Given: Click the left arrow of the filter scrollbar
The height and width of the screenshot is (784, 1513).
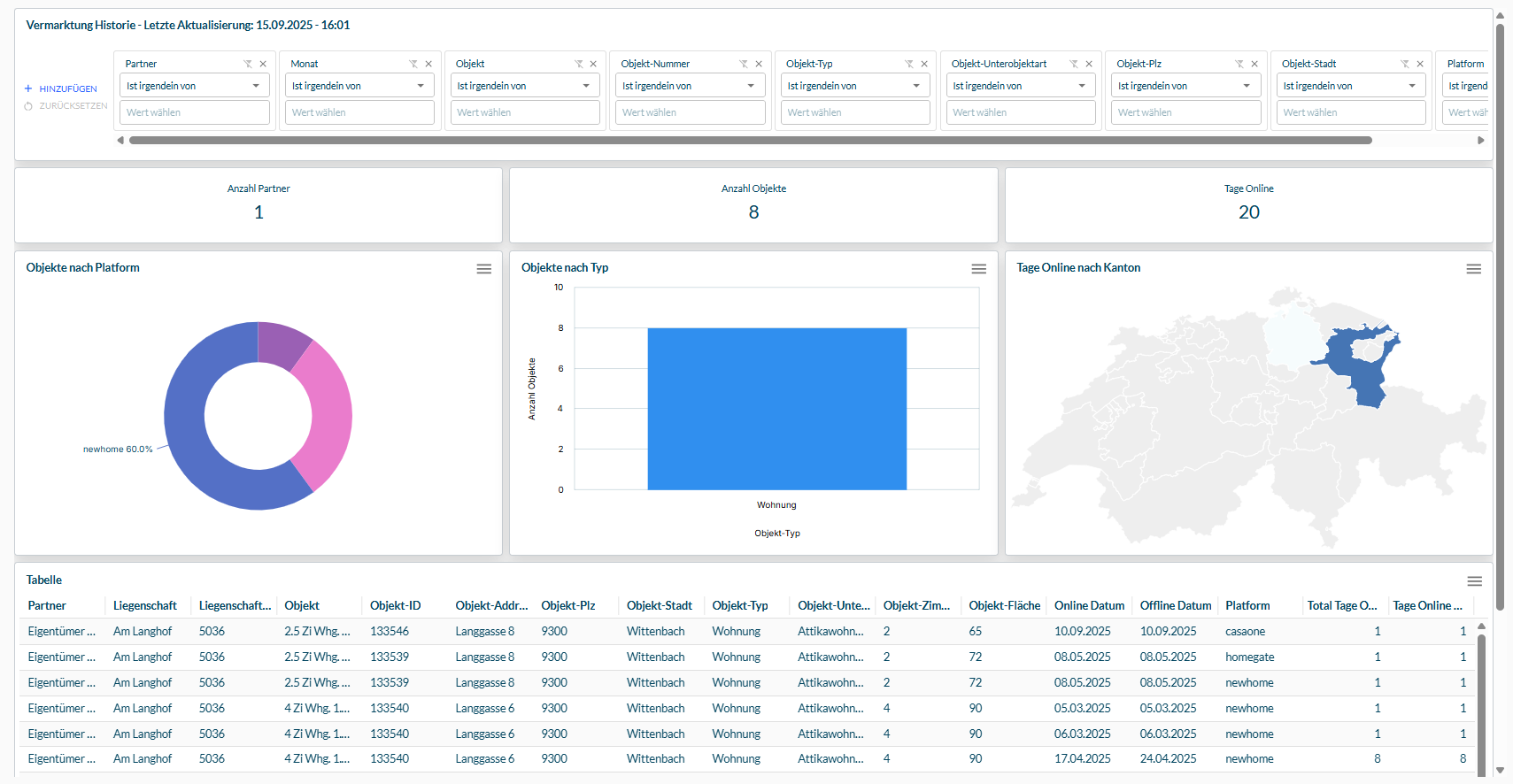Looking at the screenshot, I should point(120,140).
